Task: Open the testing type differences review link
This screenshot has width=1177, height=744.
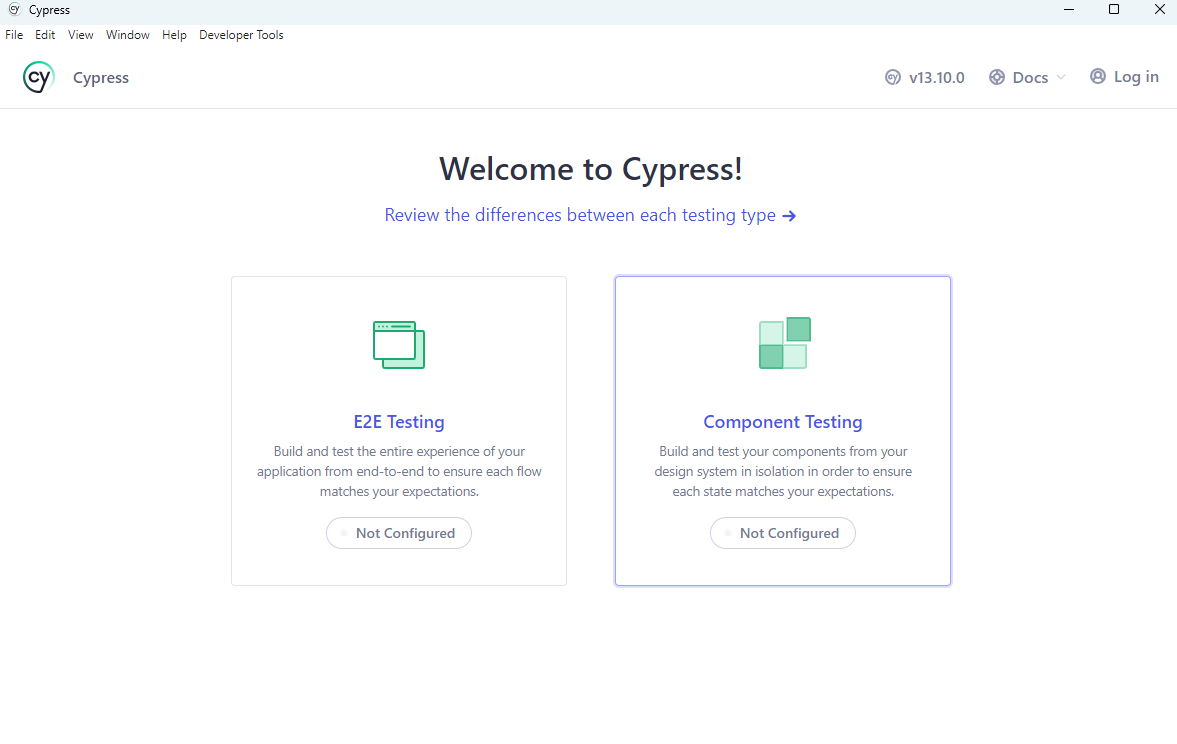Action: coord(579,215)
